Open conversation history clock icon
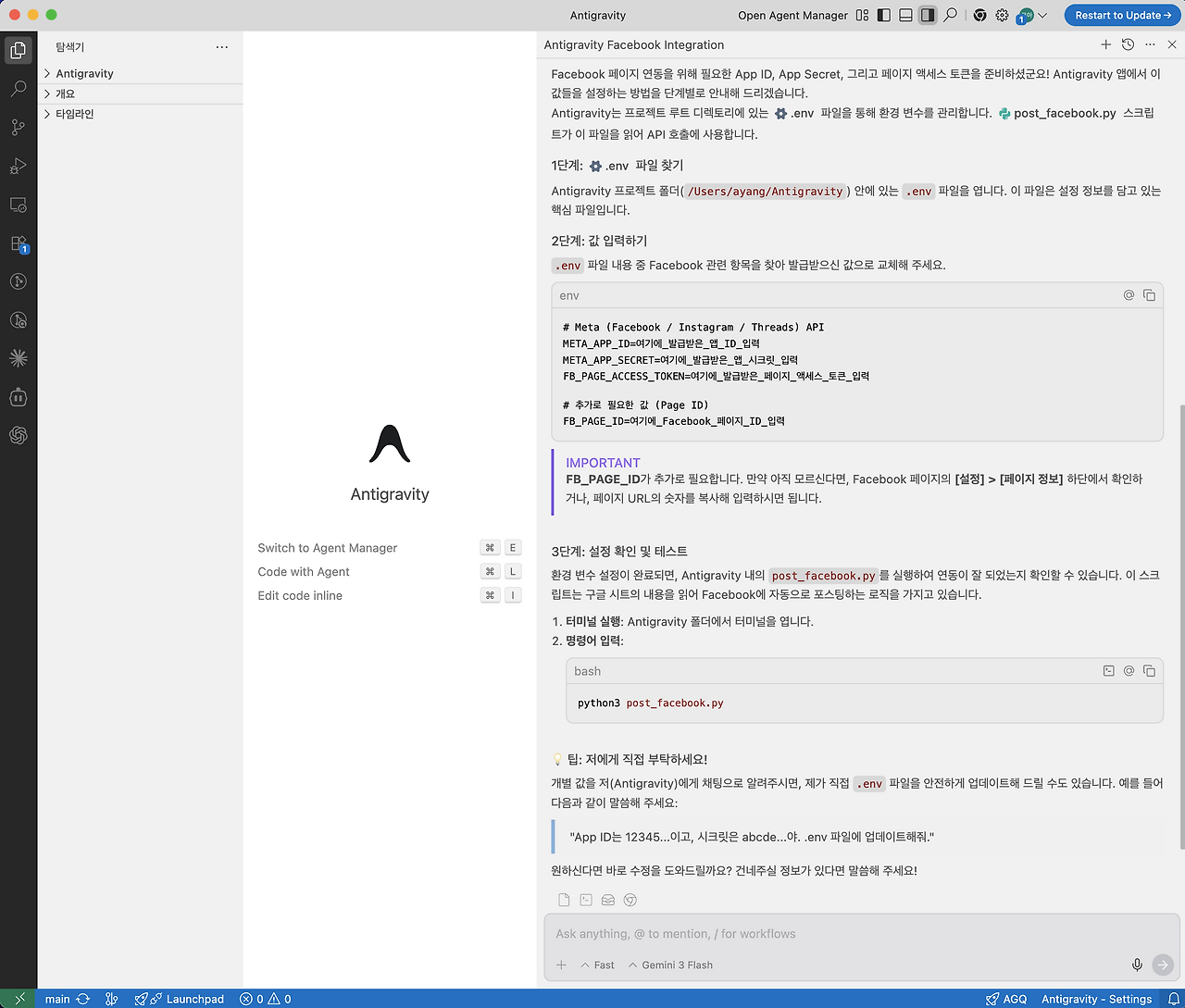 click(x=1128, y=44)
